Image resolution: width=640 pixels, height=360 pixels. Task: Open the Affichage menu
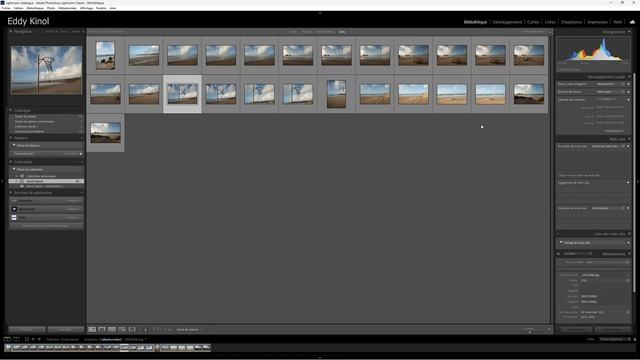click(86, 8)
